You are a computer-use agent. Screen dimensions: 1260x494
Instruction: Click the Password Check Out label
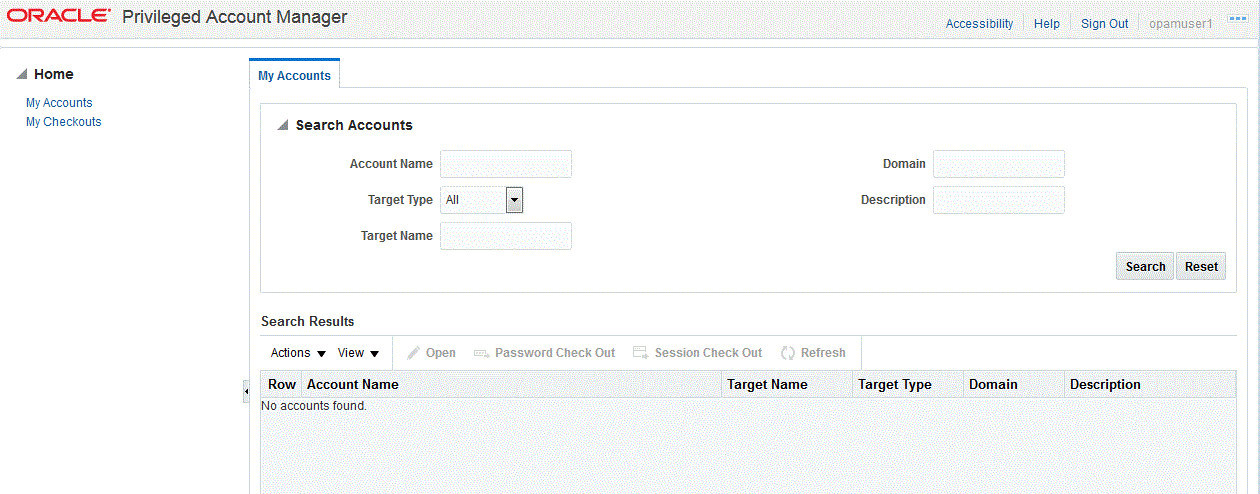[555, 353]
